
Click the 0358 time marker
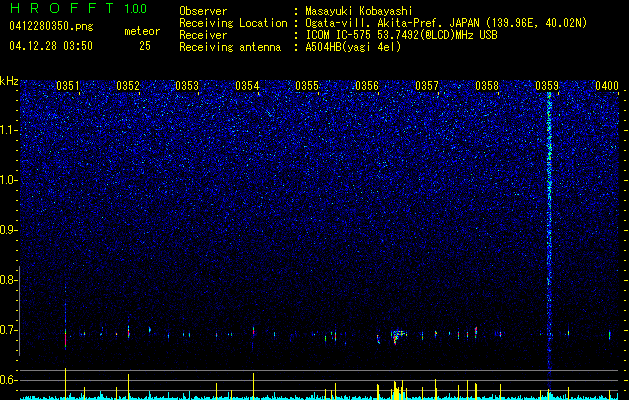(x=487, y=86)
